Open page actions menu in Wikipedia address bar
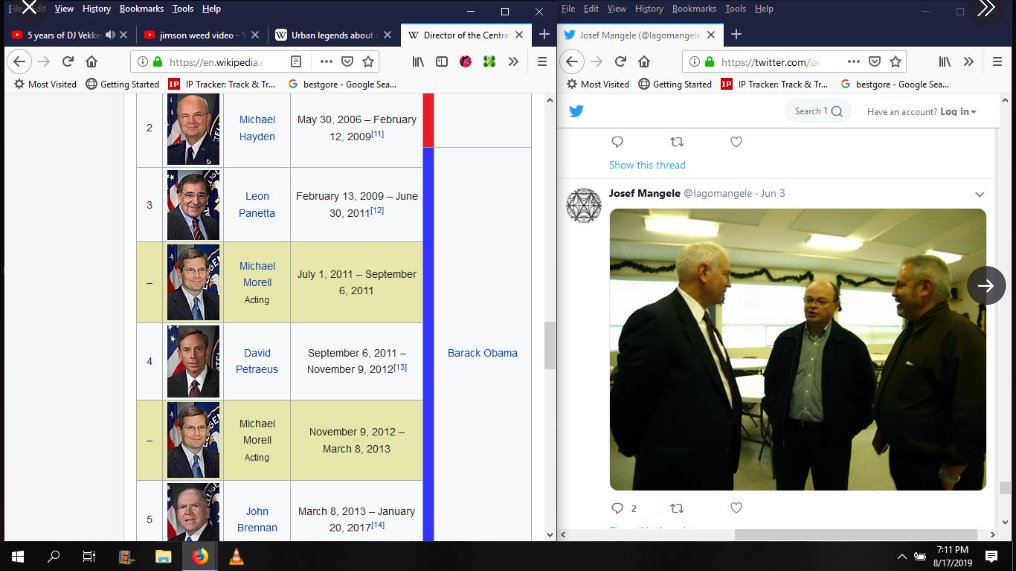 (326, 62)
